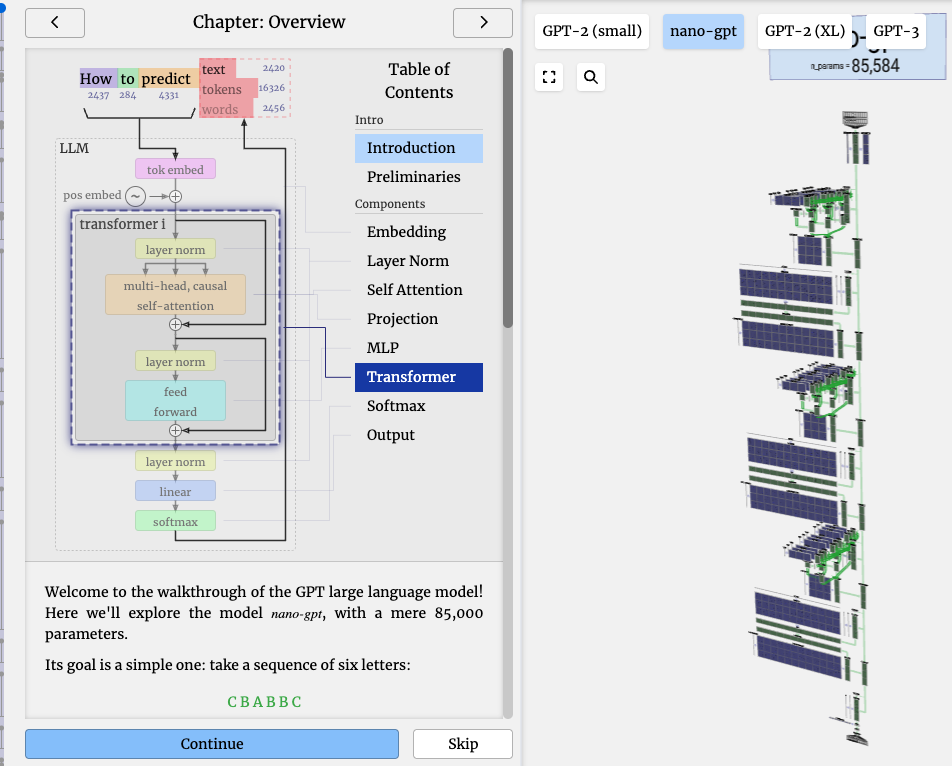
Task: Select the GPT-2 (small) model
Action: coord(591,31)
